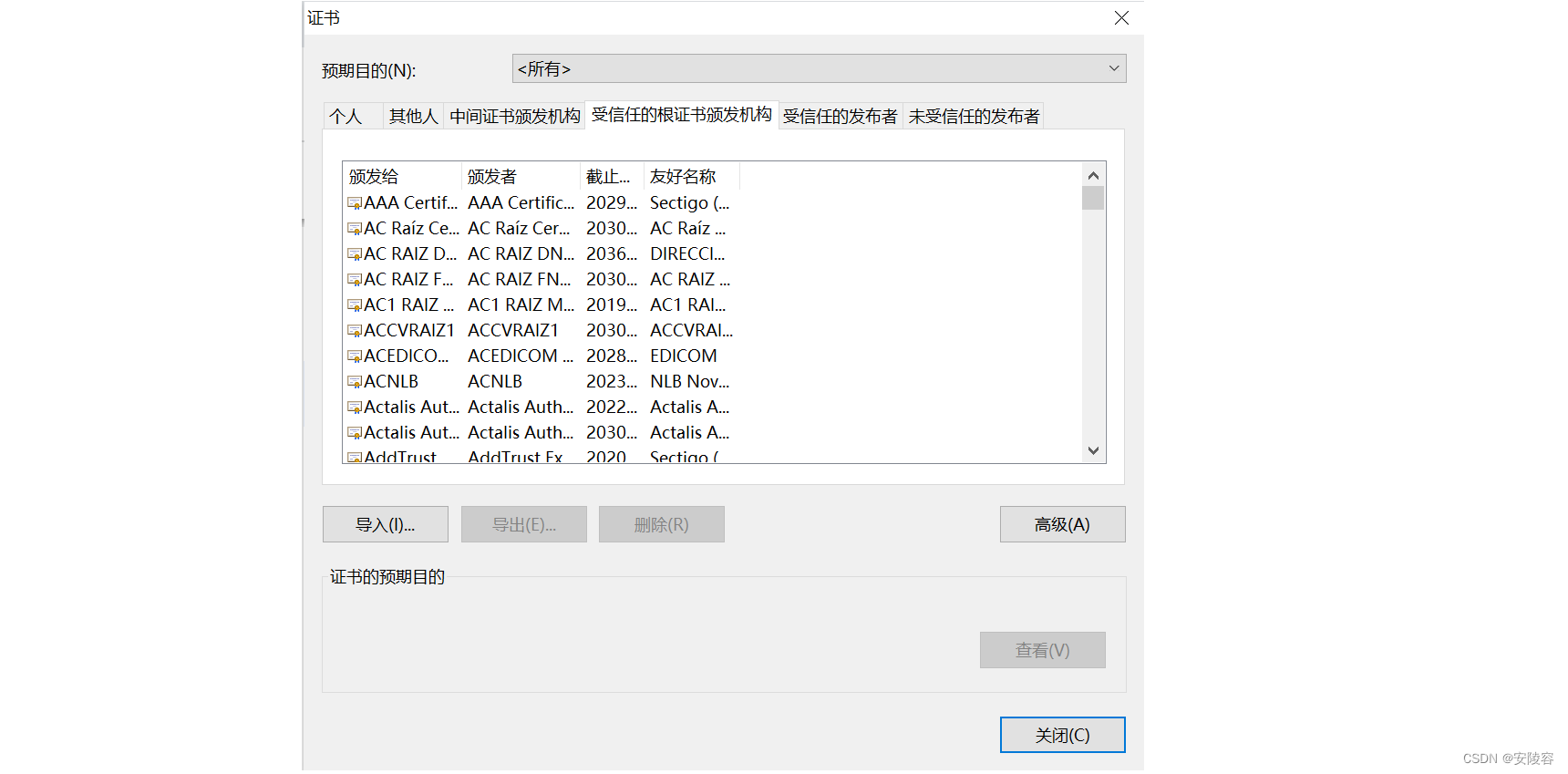Switch to the 个人 tab
1568x774 pixels.
click(353, 116)
